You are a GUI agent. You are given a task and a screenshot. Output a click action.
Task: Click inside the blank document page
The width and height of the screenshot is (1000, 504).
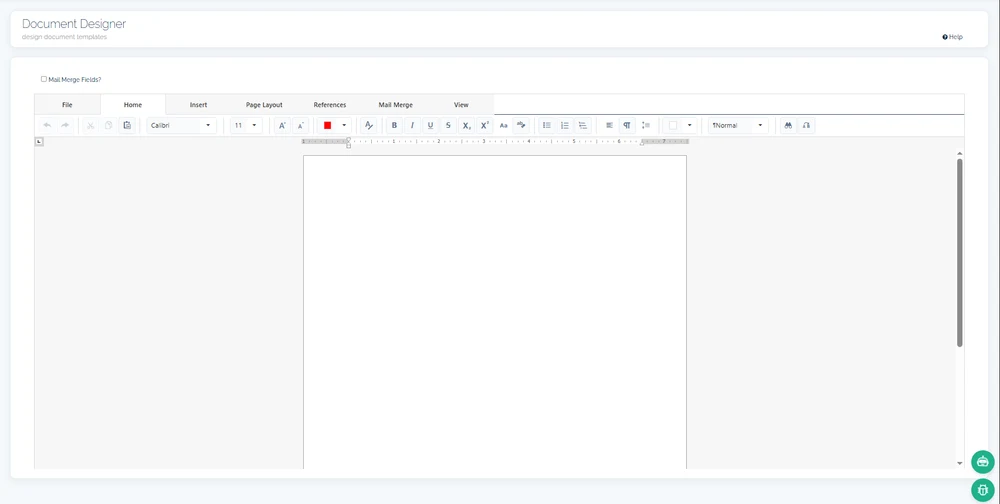[x=495, y=312]
